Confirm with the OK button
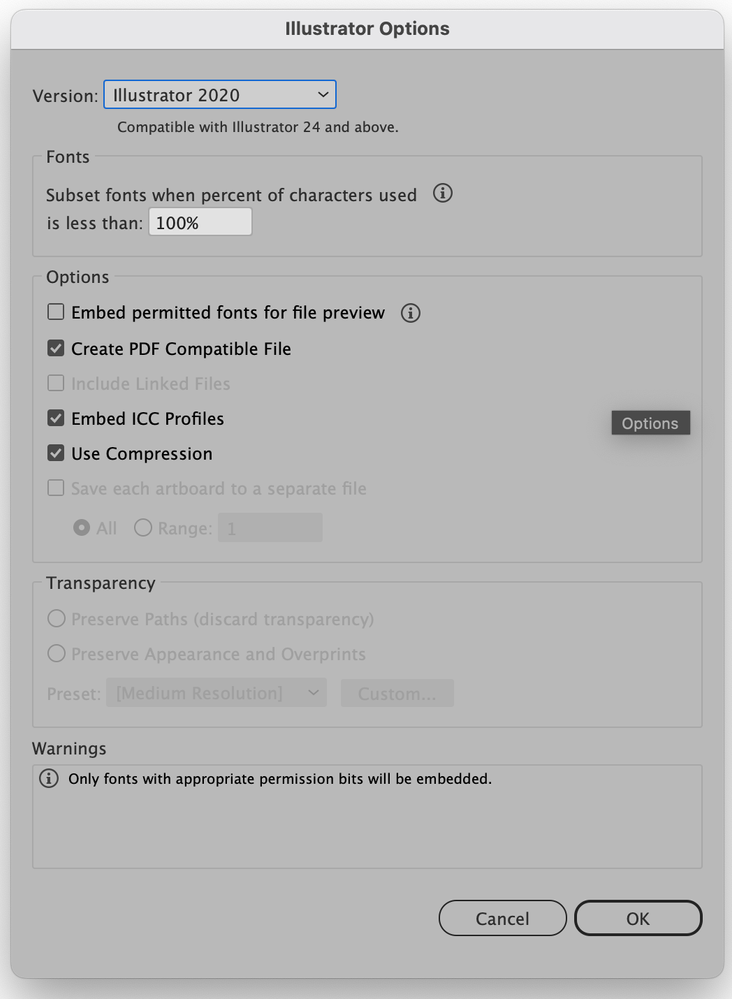The image size is (732, 999). [638, 918]
